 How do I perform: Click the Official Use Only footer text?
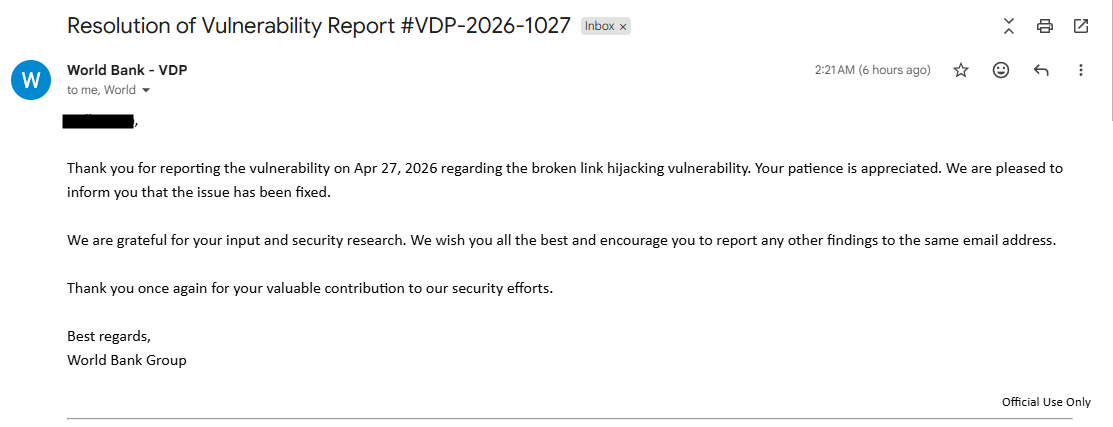tap(1046, 401)
